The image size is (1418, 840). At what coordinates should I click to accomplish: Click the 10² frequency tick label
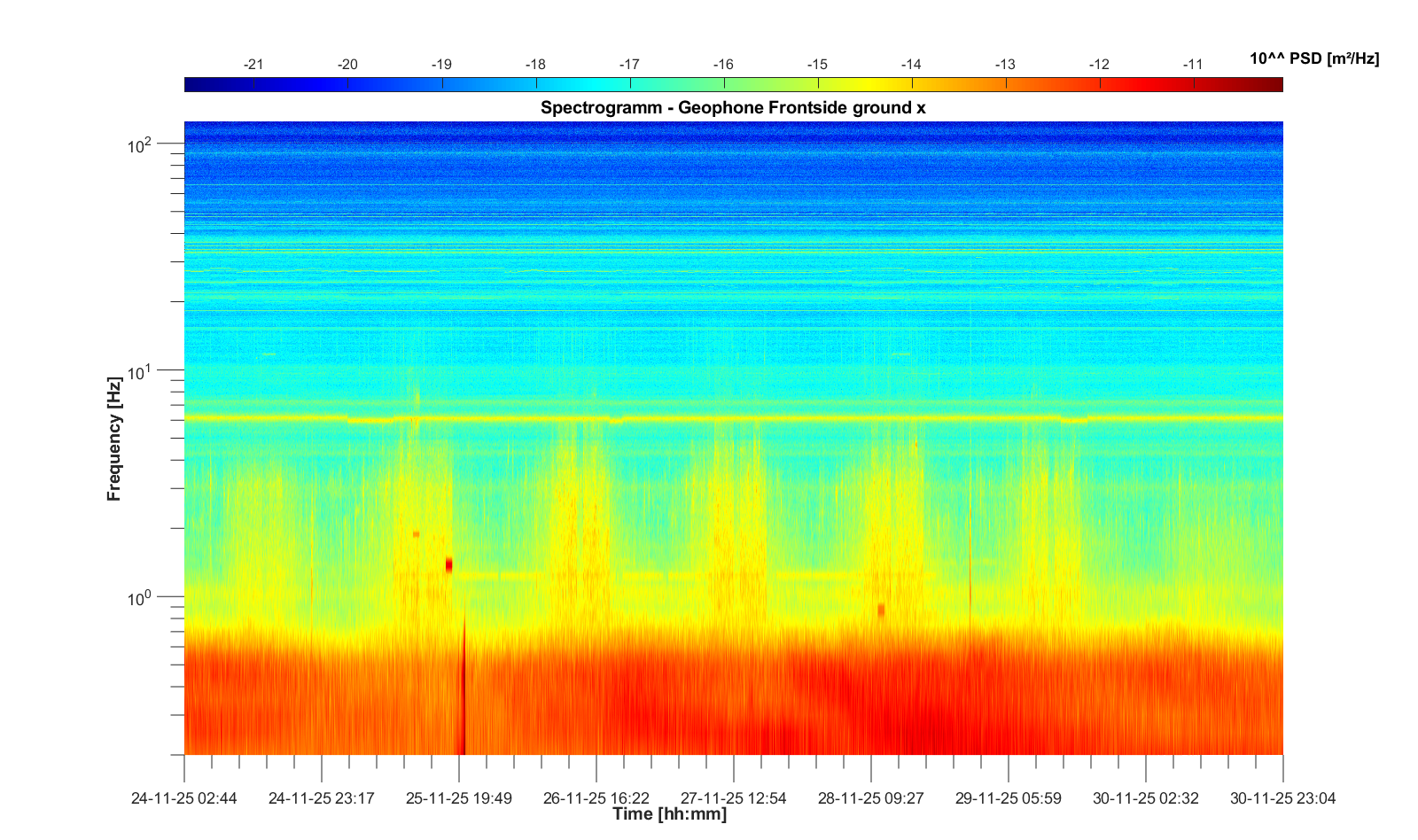[141, 145]
